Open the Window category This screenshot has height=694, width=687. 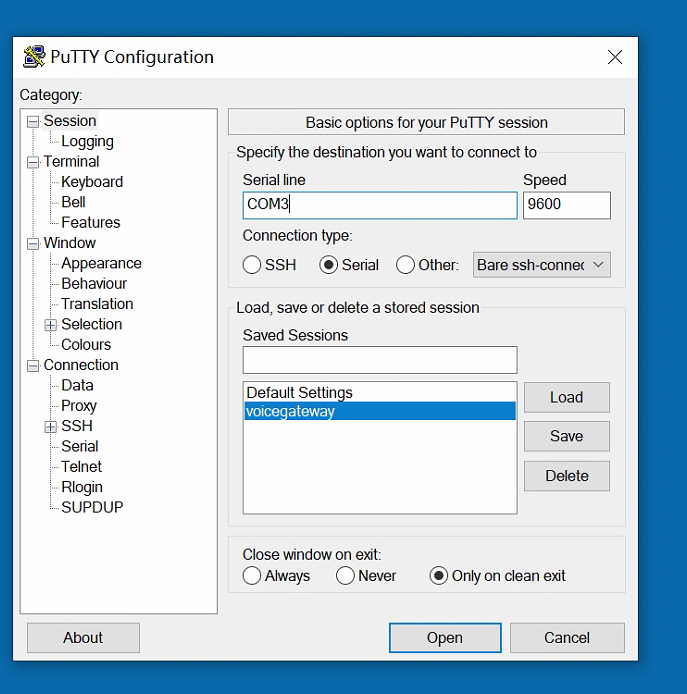click(69, 243)
